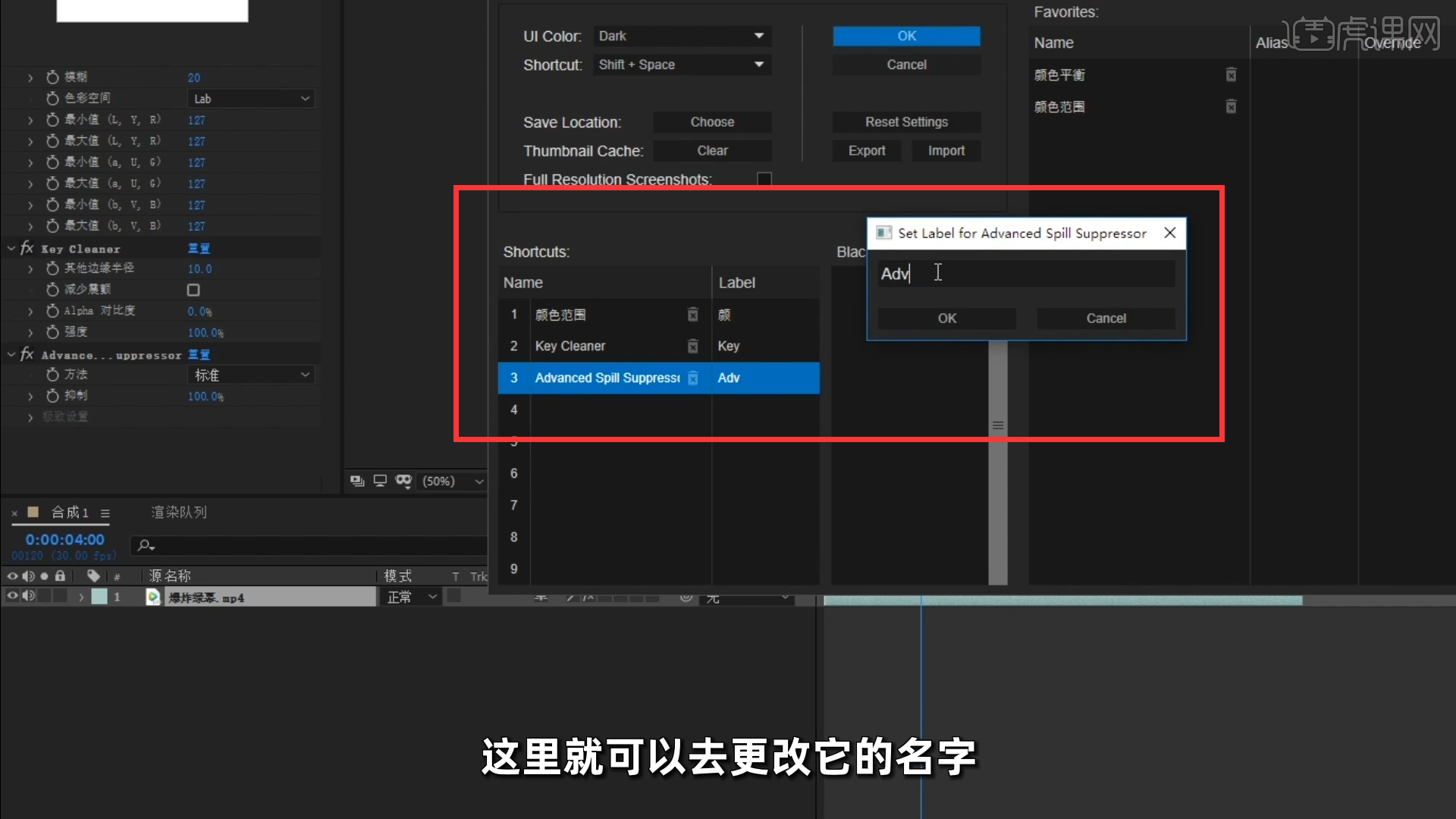Switch to the 渲染队列 tab
The height and width of the screenshot is (819, 1456).
tap(179, 512)
